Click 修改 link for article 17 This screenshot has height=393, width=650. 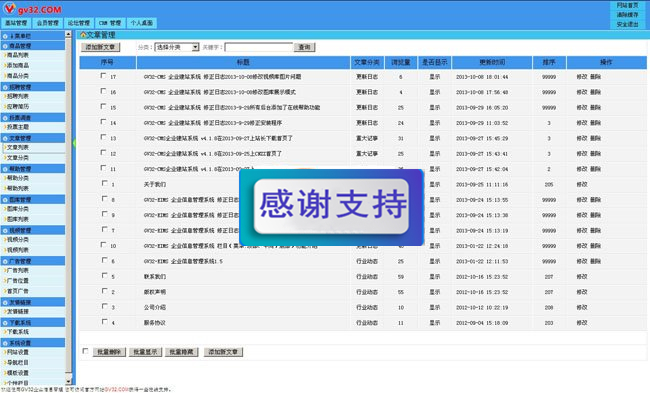pos(582,77)
